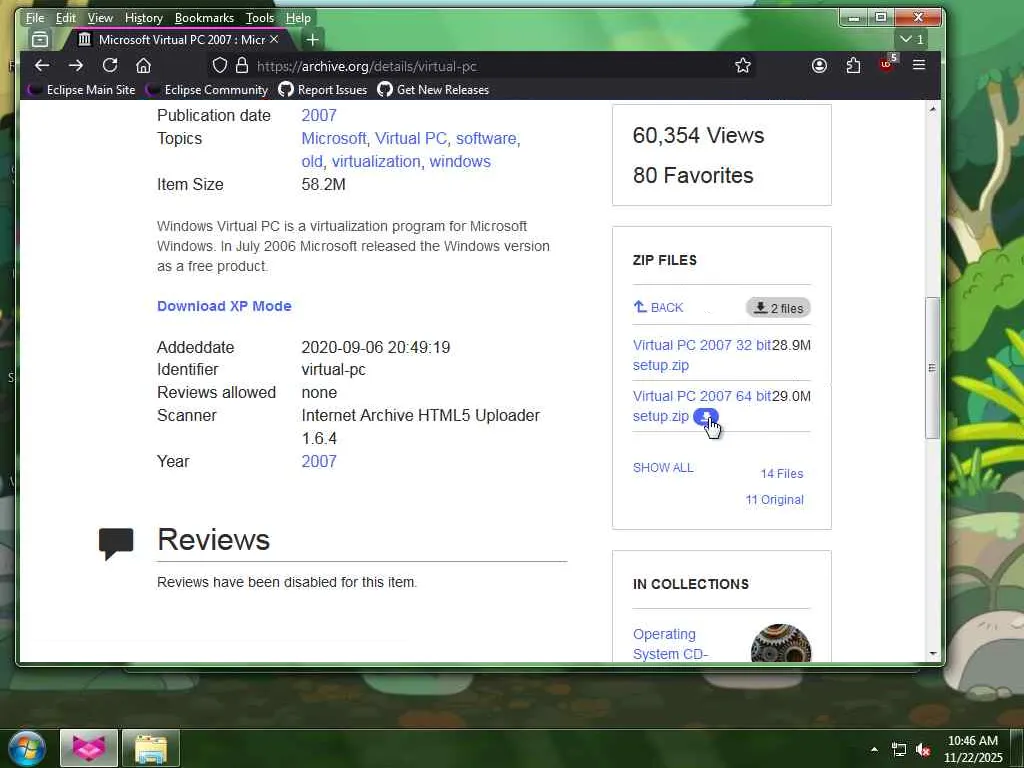Click the Virtual PC topic link
This screenshot has height=768, width=1024.
(411, 138)
